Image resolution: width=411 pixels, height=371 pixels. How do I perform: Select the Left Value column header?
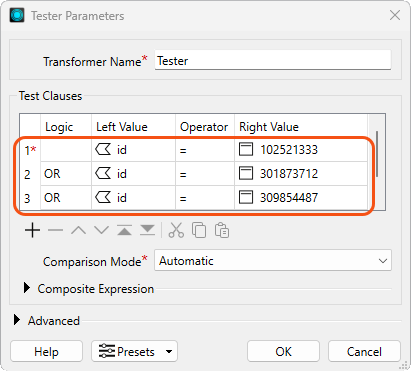[133, 127]
